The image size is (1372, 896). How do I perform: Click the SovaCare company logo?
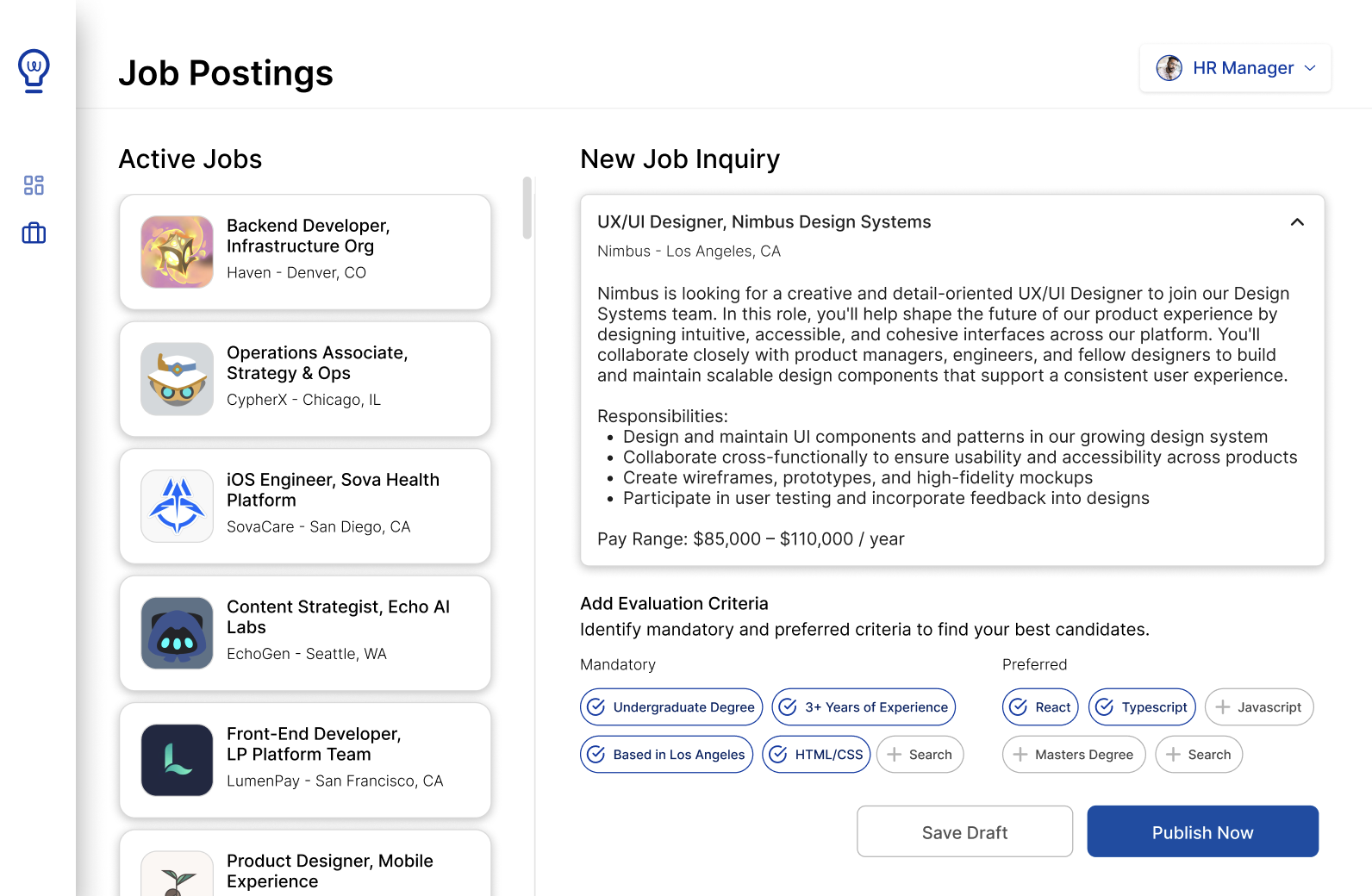pos(177,506)
